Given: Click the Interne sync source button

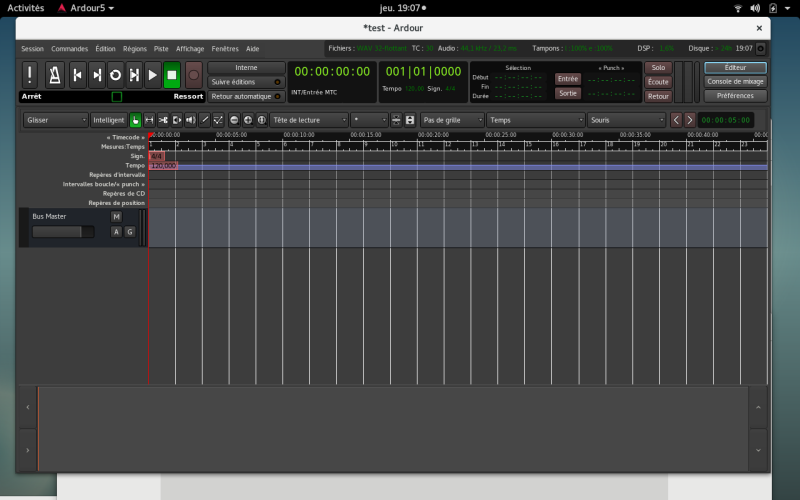Looking at the screenshot, I should [x=246, y=67].
